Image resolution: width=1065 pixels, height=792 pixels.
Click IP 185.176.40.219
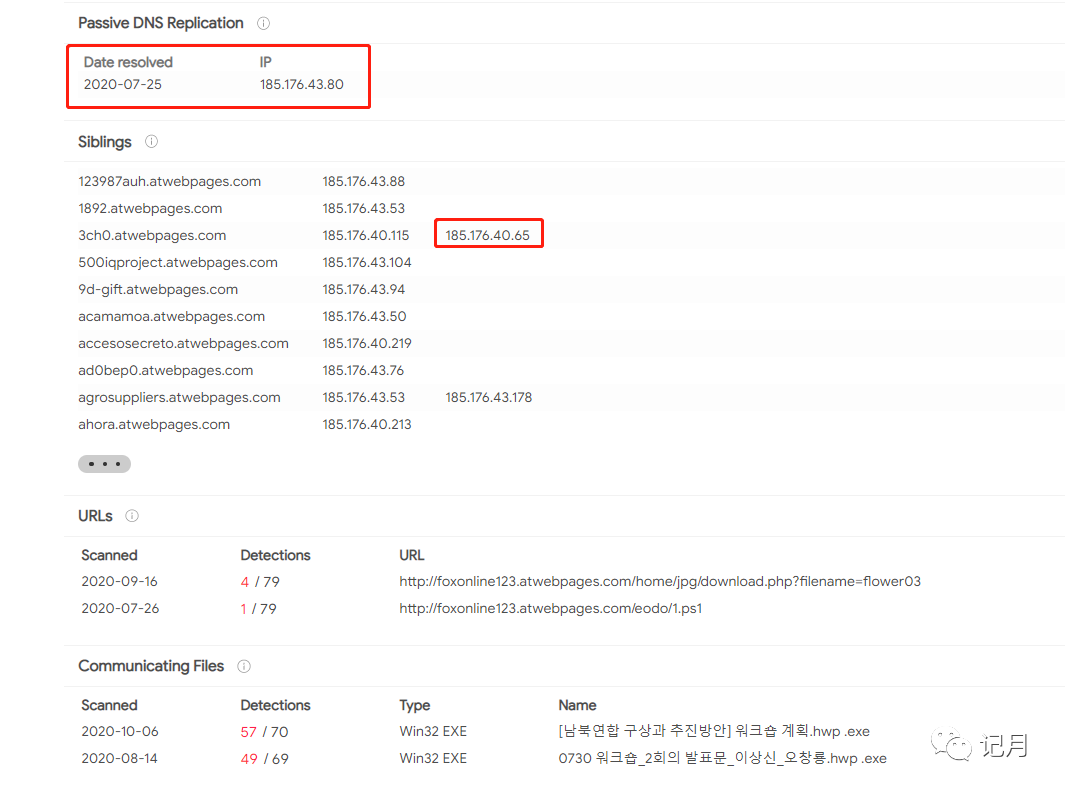[x=367, y=344]
